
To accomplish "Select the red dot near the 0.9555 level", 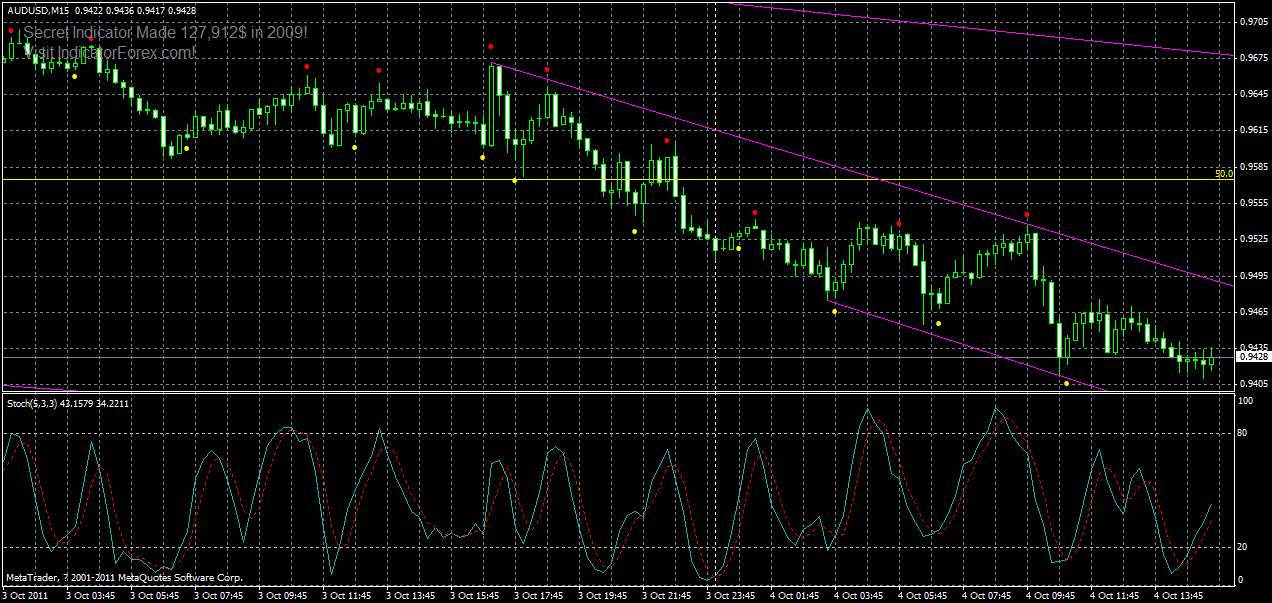I will (754, 212).
